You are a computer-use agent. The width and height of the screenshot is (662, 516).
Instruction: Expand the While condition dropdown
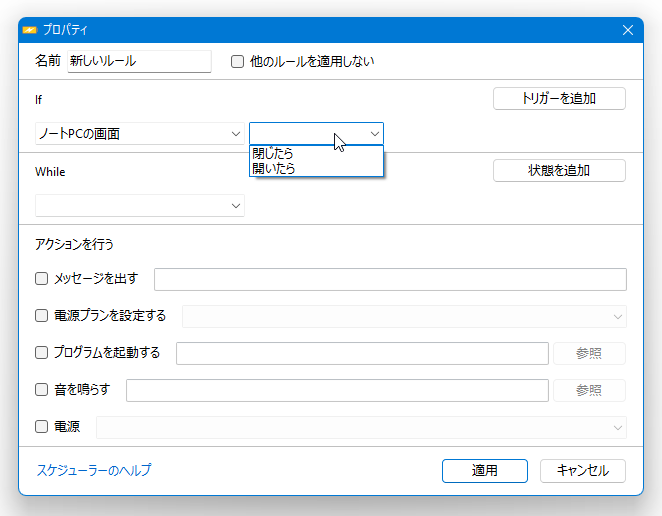point(140,206)
